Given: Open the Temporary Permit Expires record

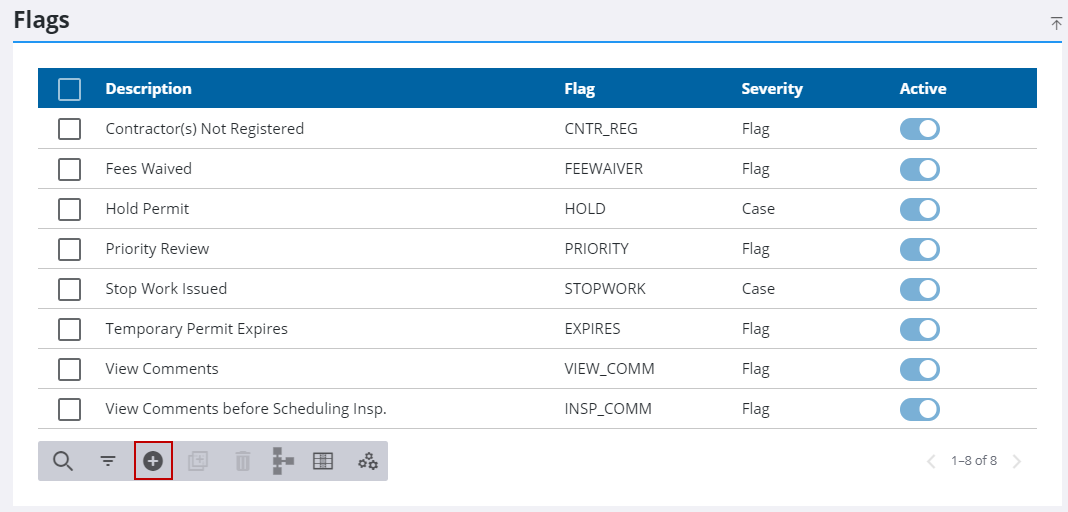Looking at the screenshot, I should (196, 329).
